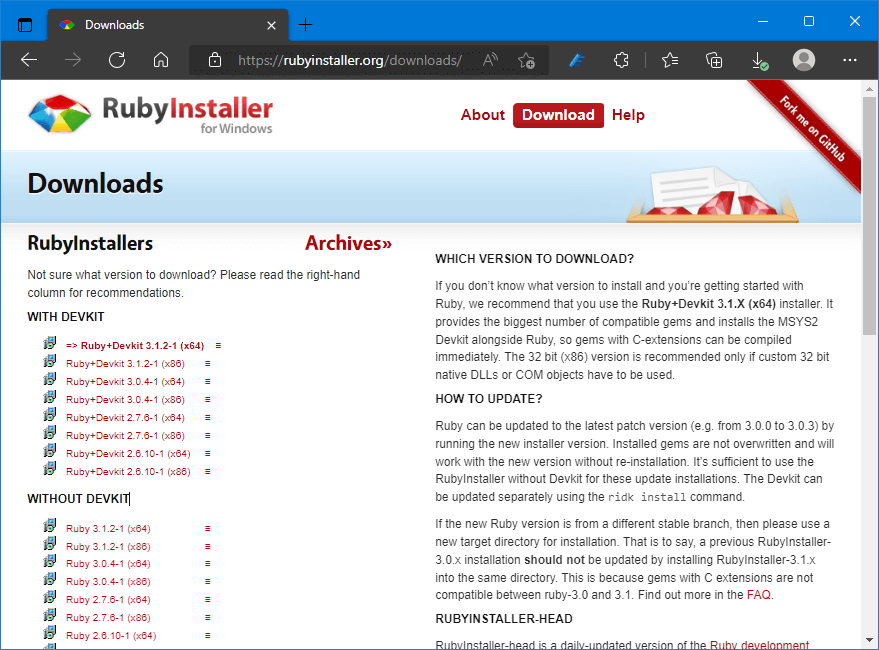Open the Ruby development link
Viewport: 879px width, 650px height.
[760, 644]
